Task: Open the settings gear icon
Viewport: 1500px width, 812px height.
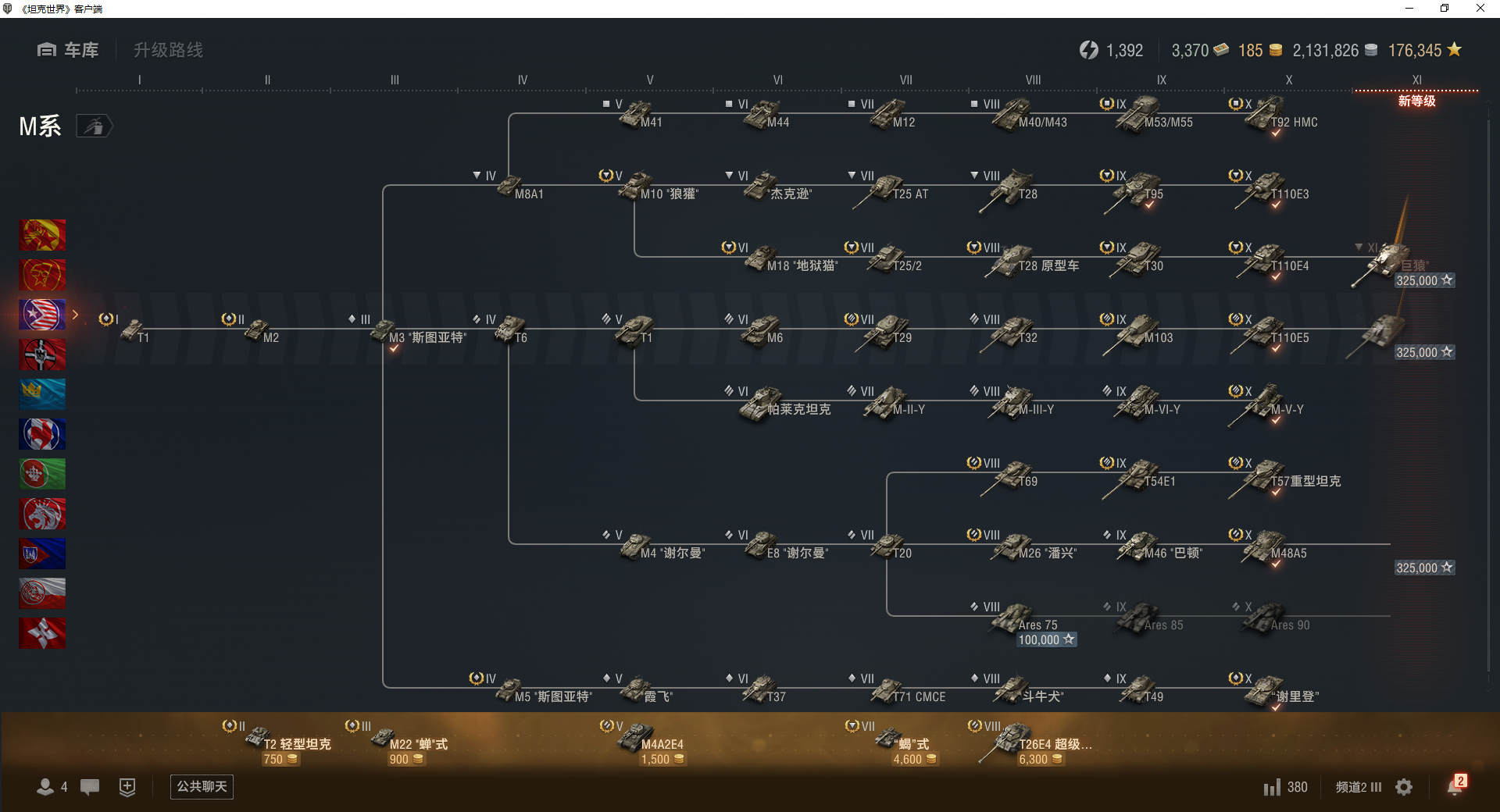Action: [x=1404, y=787]
